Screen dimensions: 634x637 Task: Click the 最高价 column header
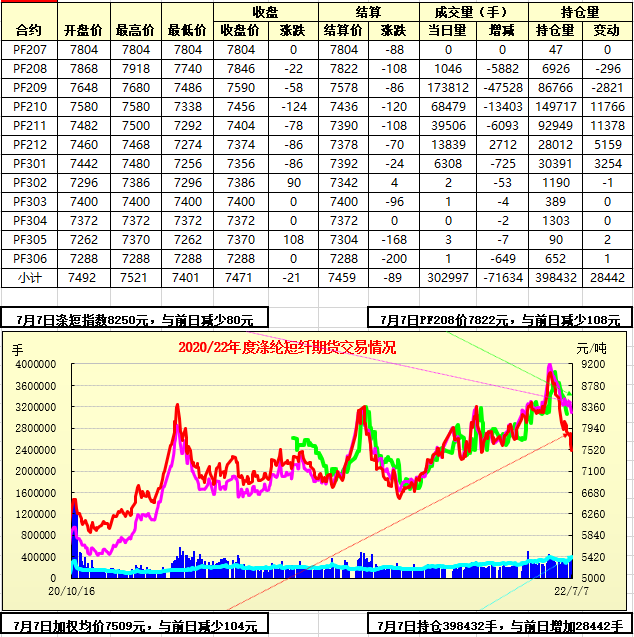click(x=133, y=30)
